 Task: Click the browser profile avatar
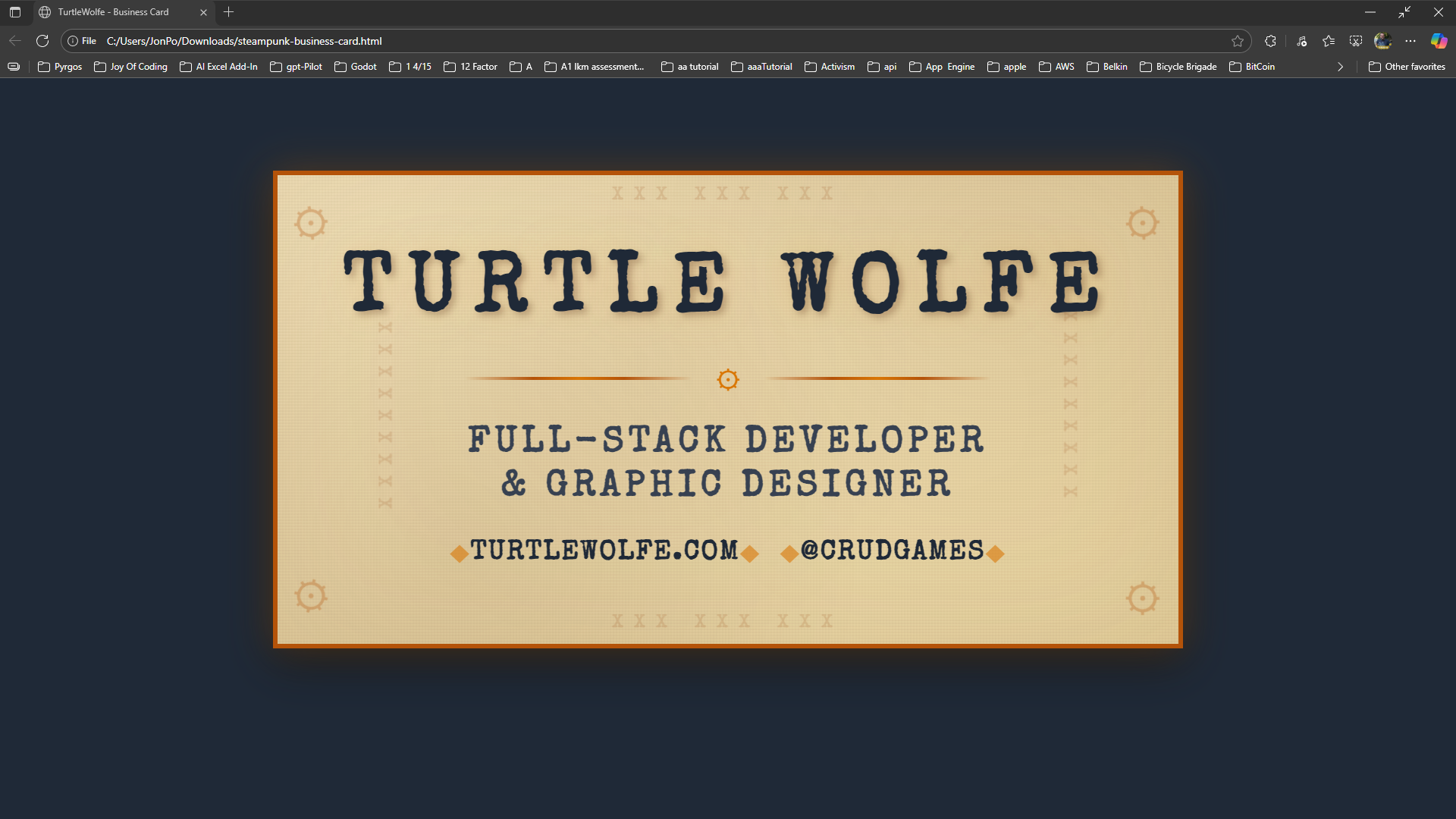coord(1383,41)
